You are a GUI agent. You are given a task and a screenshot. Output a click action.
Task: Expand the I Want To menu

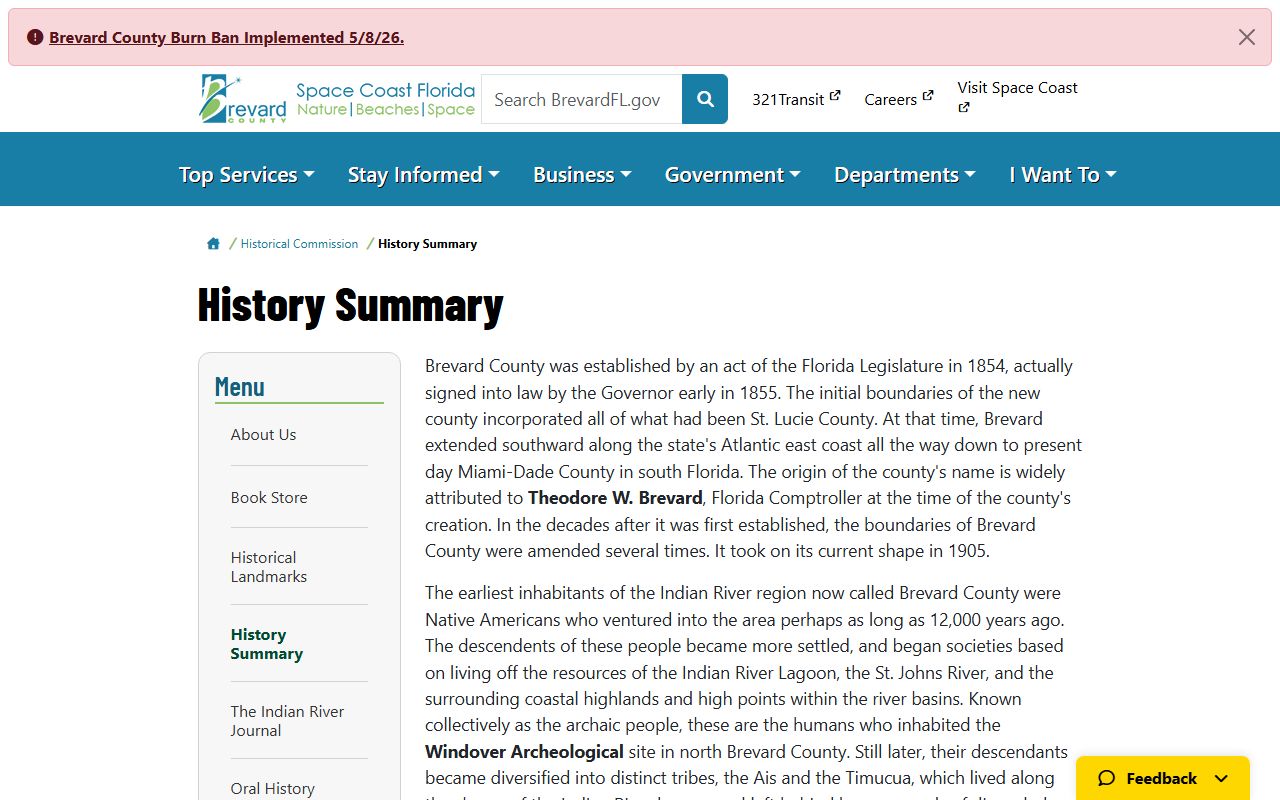coord(1063,175)
